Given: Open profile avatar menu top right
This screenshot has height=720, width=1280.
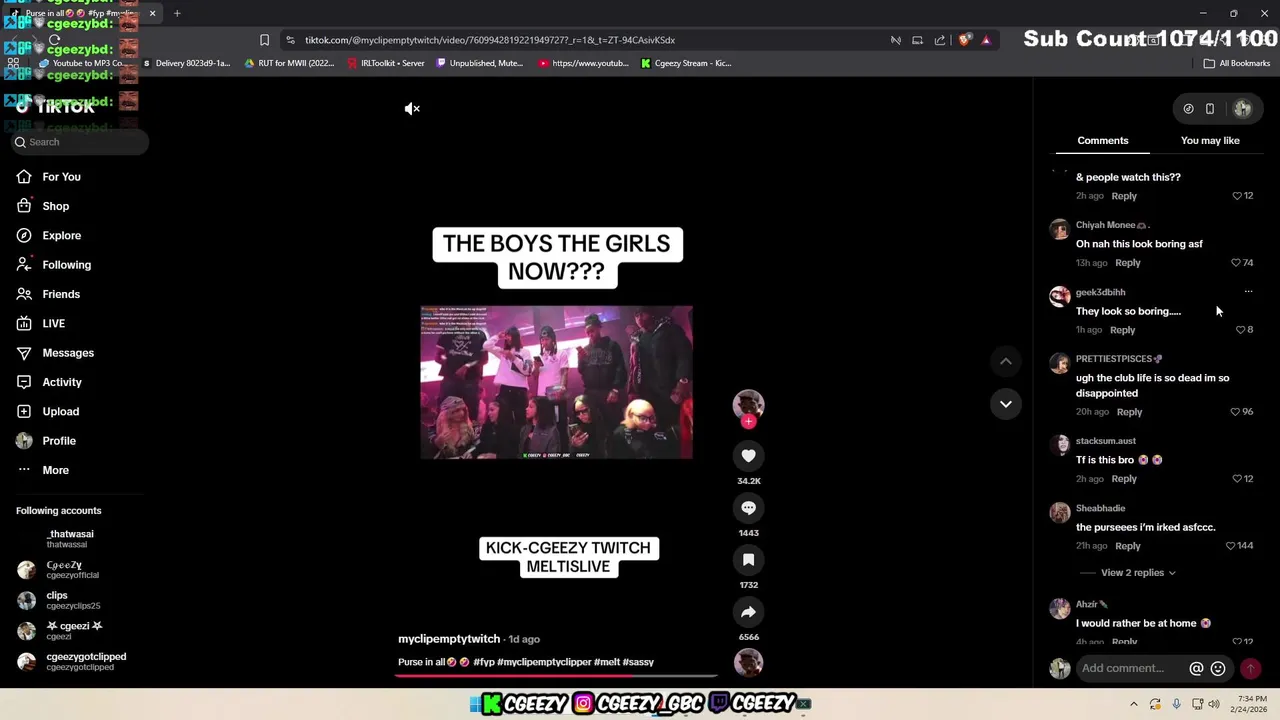Looking at the screenshot, I should click(x=1243, y=109).
